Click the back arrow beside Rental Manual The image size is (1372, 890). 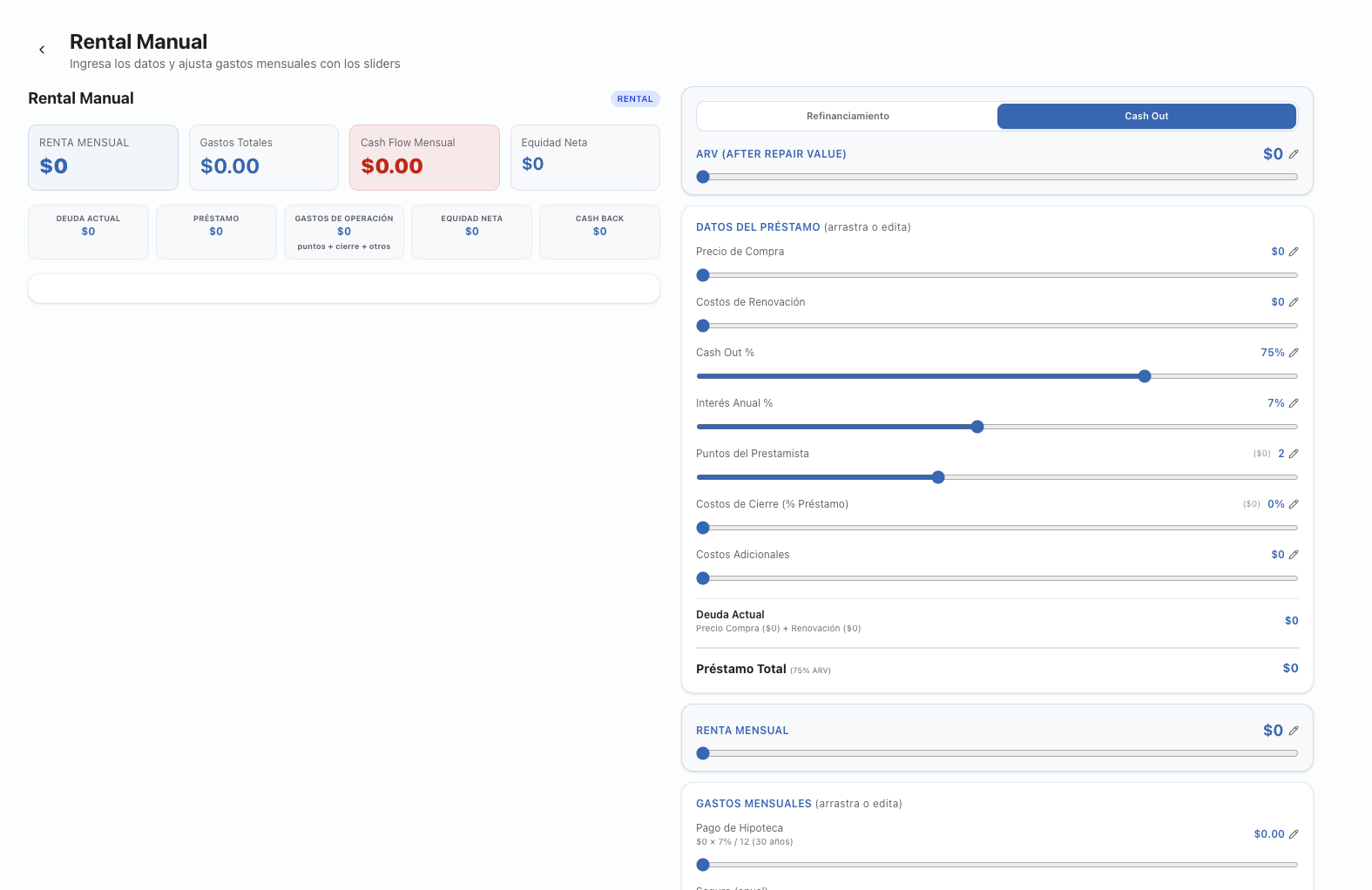[42, 50]
